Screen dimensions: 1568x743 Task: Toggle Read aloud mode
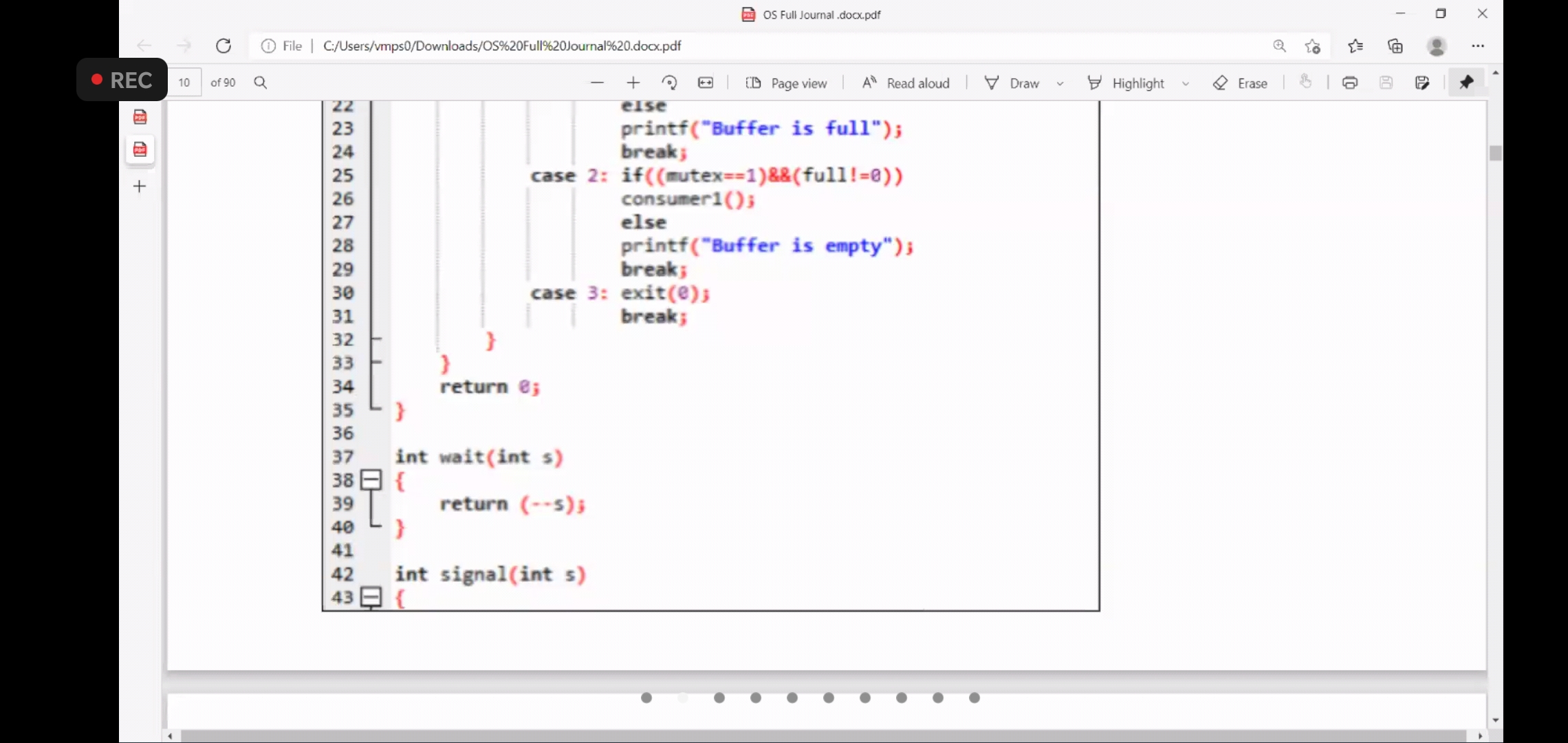906,83
